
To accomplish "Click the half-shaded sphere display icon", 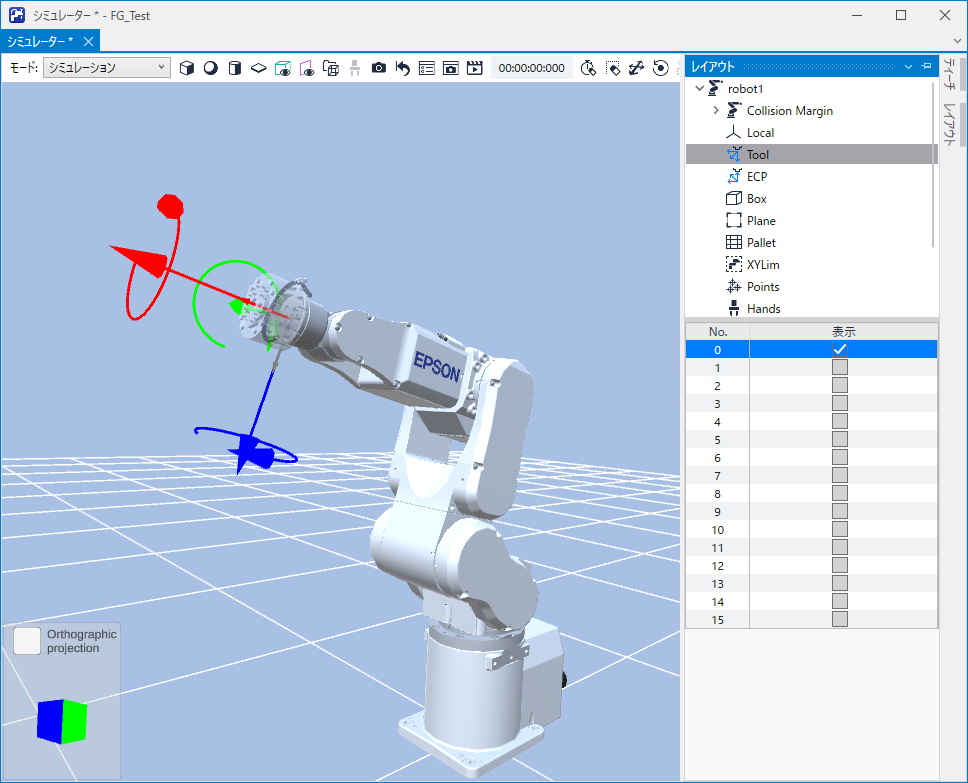I will [210, 68].
